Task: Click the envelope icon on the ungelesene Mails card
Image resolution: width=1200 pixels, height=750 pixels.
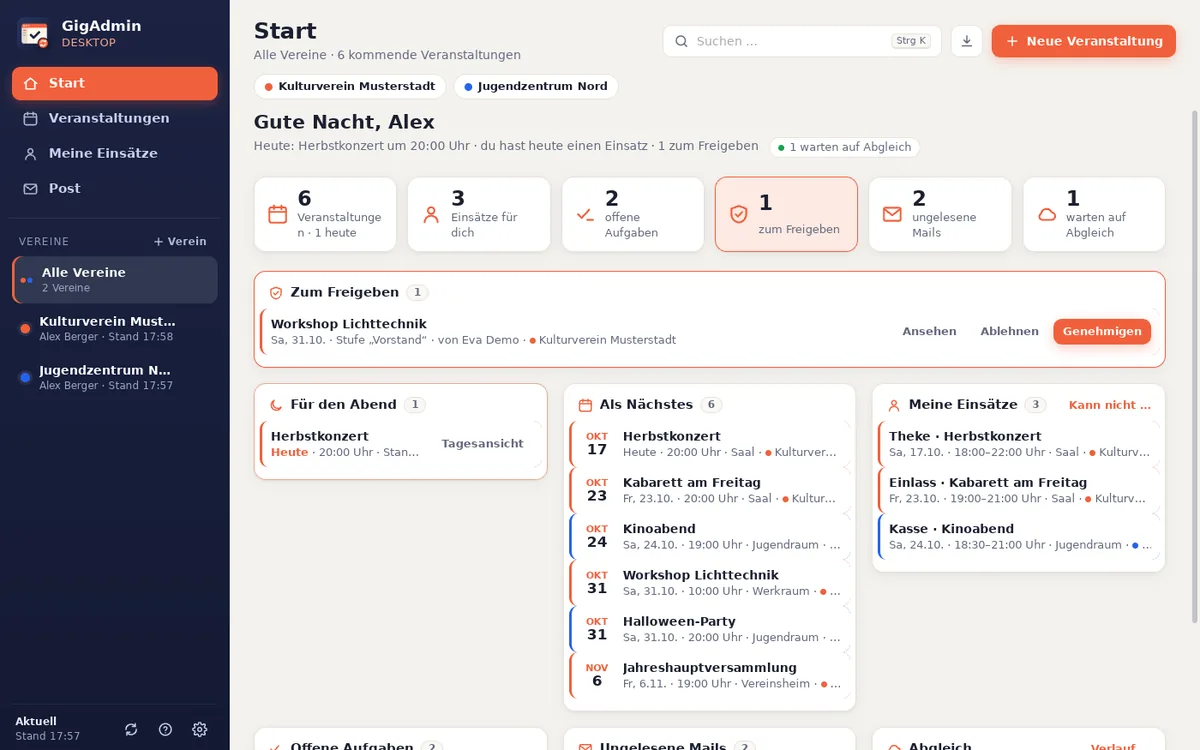Action: pyautogui.click(x=892, y=215)
